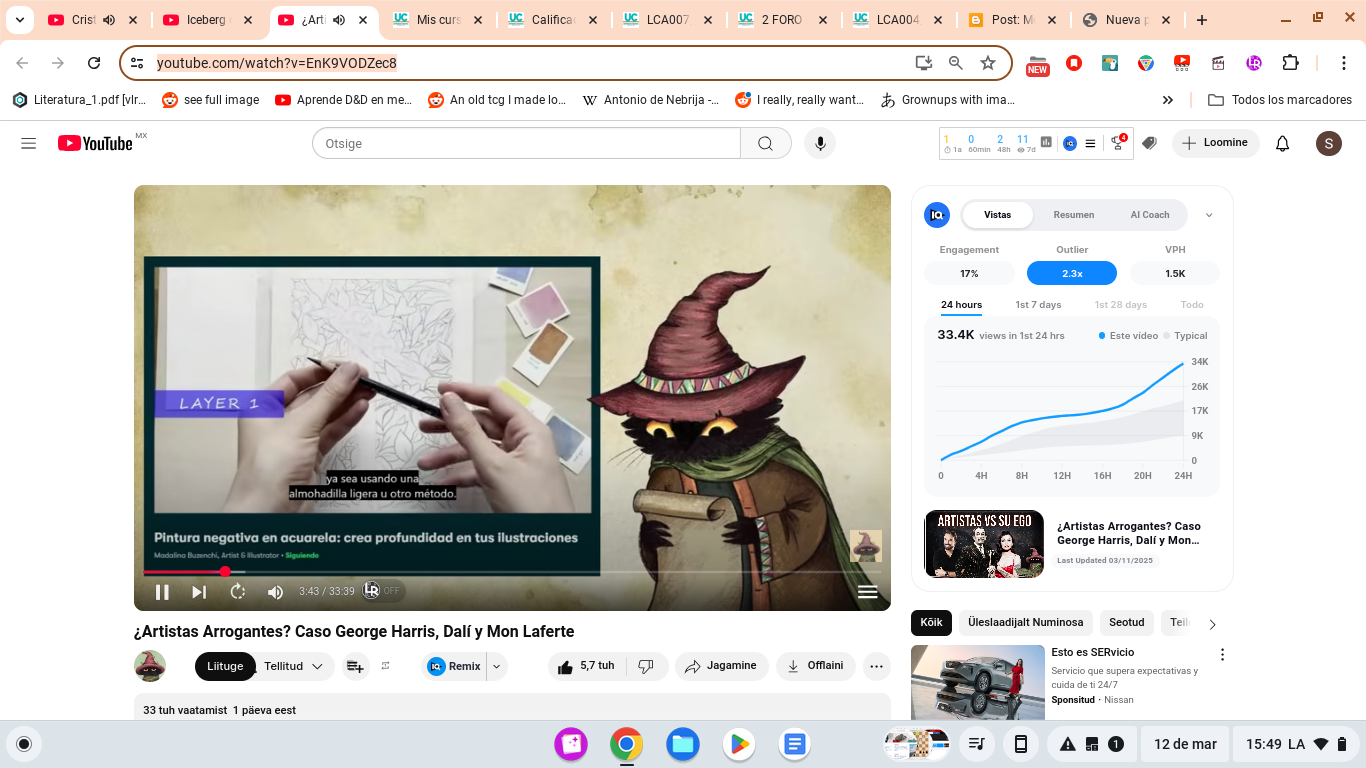The height and width of the screenshot is (768, 1366).
Task: Open the Nissan sponsored ad thumbnail
Action: [978, 682]
